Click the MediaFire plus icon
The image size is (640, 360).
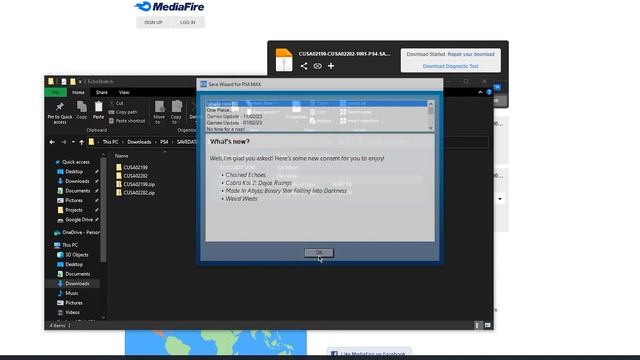pos(331,66)
